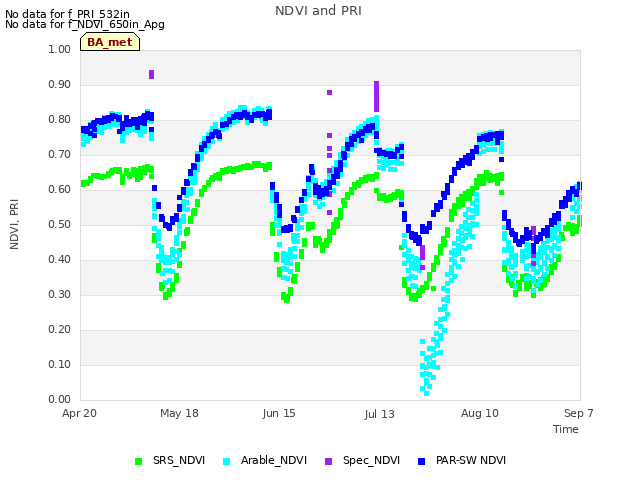Click the 0.20 y-axis tick label
The width and height of the screenshot is (640, 480).
click(x=60, y=329)
